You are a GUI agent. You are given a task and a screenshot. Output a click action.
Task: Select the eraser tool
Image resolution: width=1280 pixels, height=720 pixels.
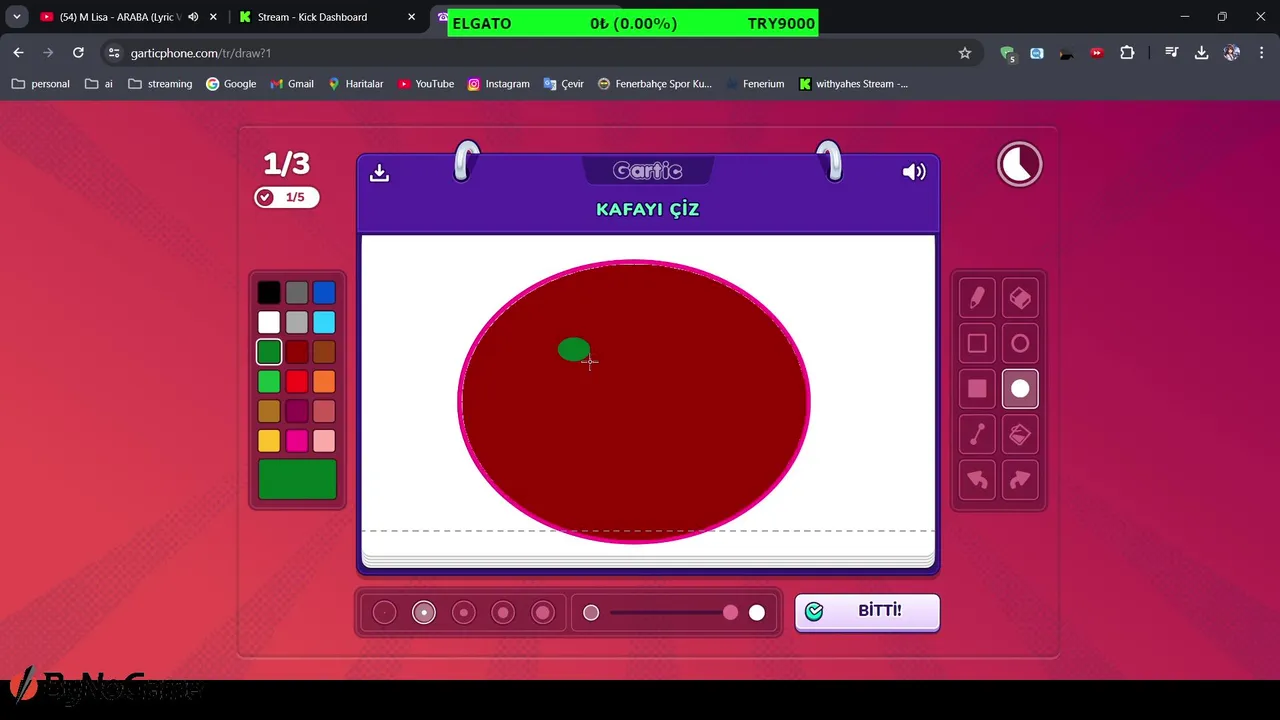1020,297
